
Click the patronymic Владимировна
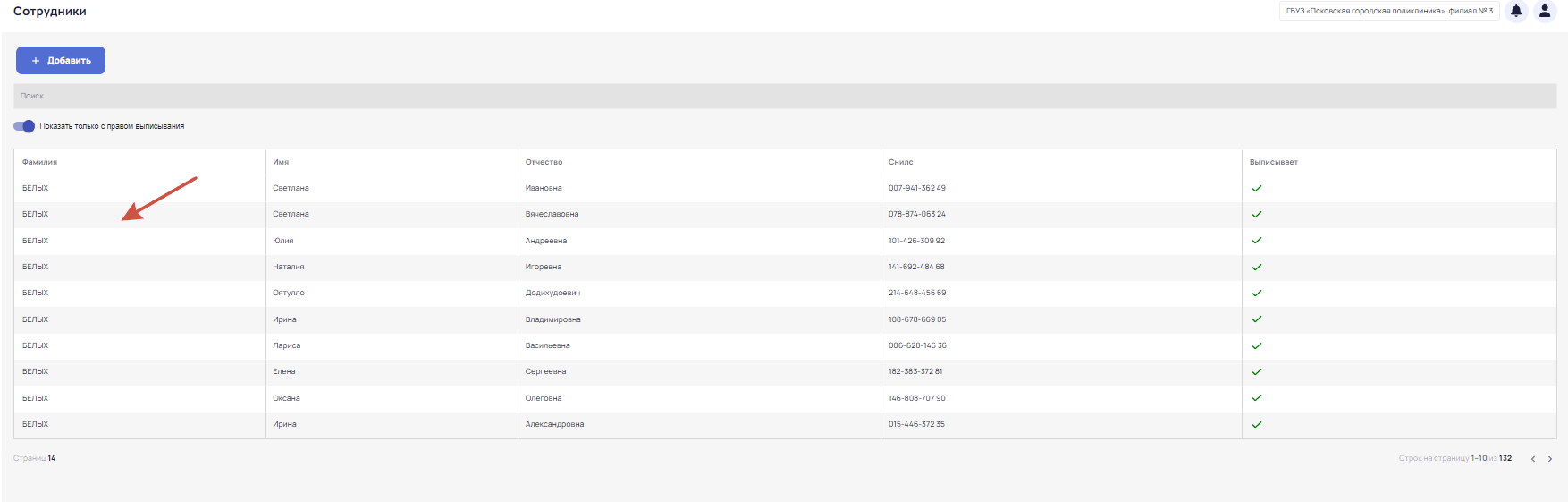552,319
